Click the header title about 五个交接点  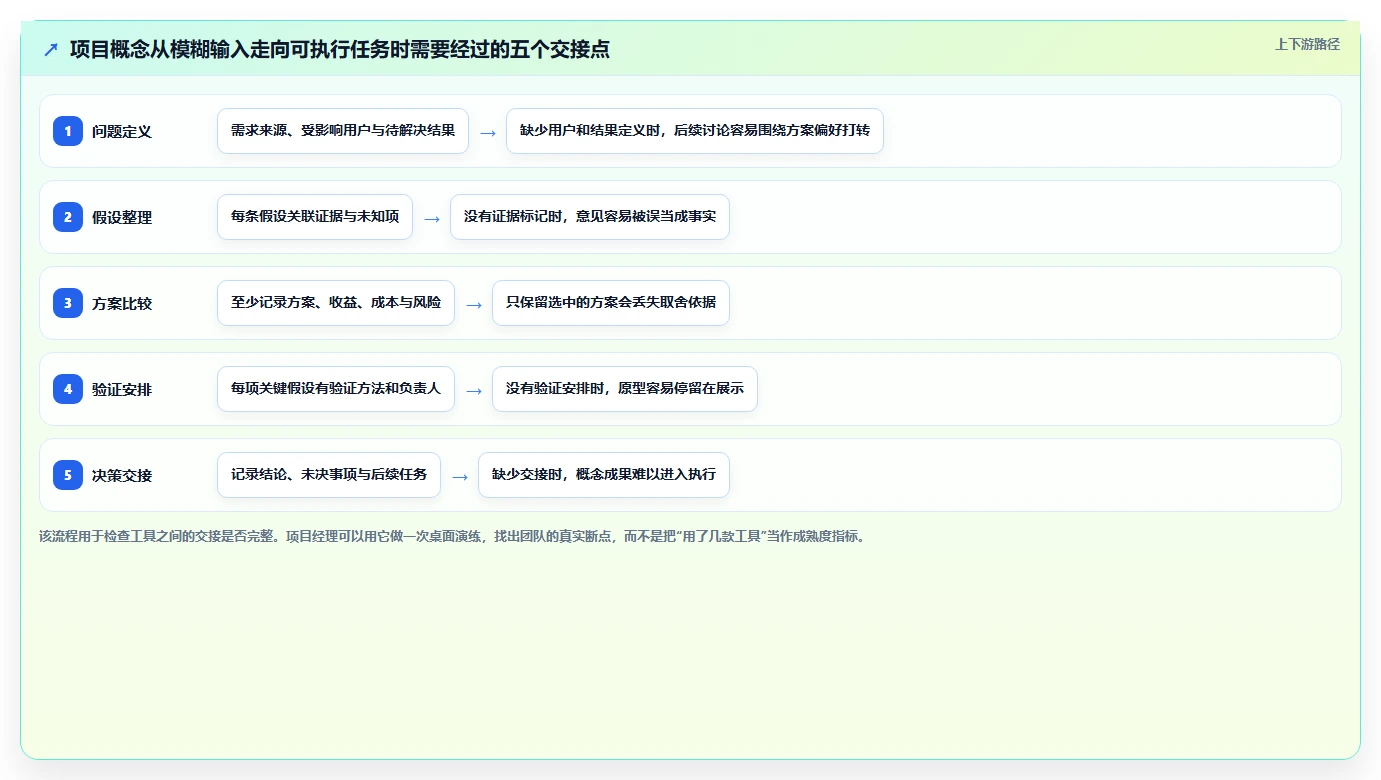tap(340, 49)
